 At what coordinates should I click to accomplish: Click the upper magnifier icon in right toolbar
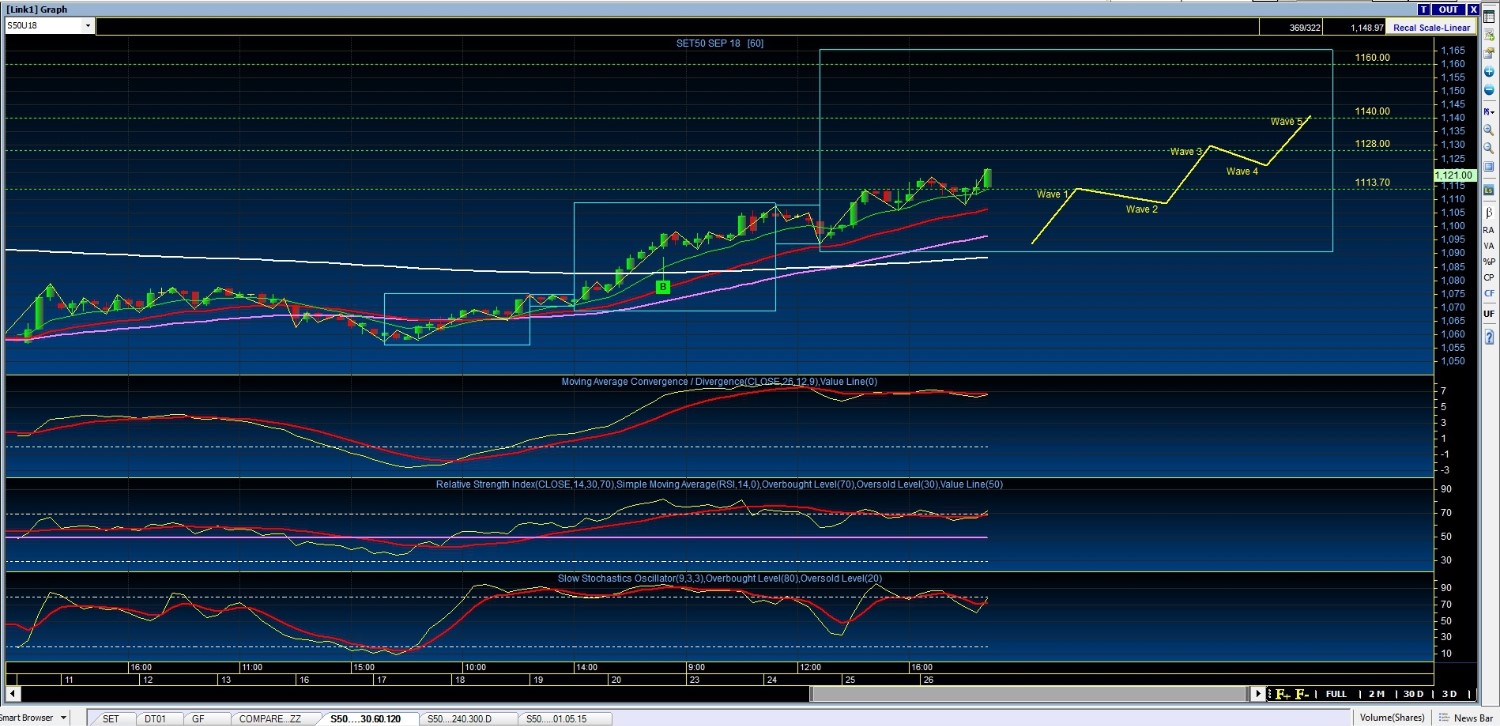point(1488,130)
